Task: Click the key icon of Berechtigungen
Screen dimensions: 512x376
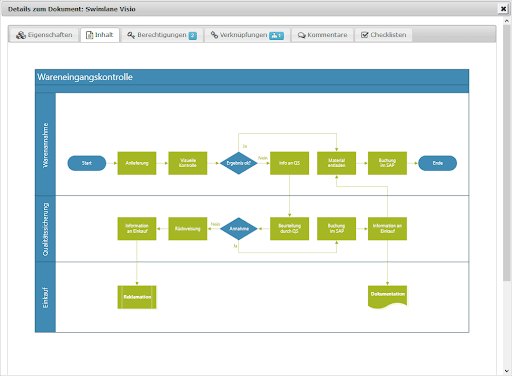Action: pos(131,35)
